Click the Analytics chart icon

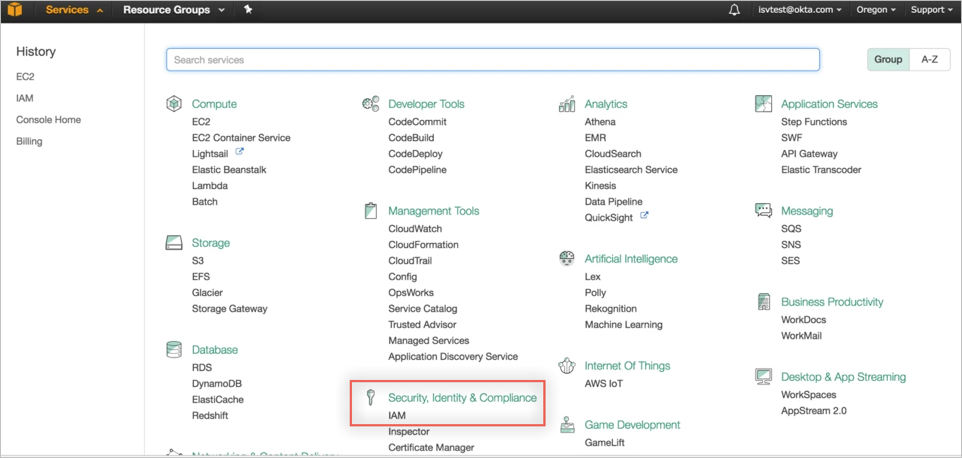click(567, 104)
